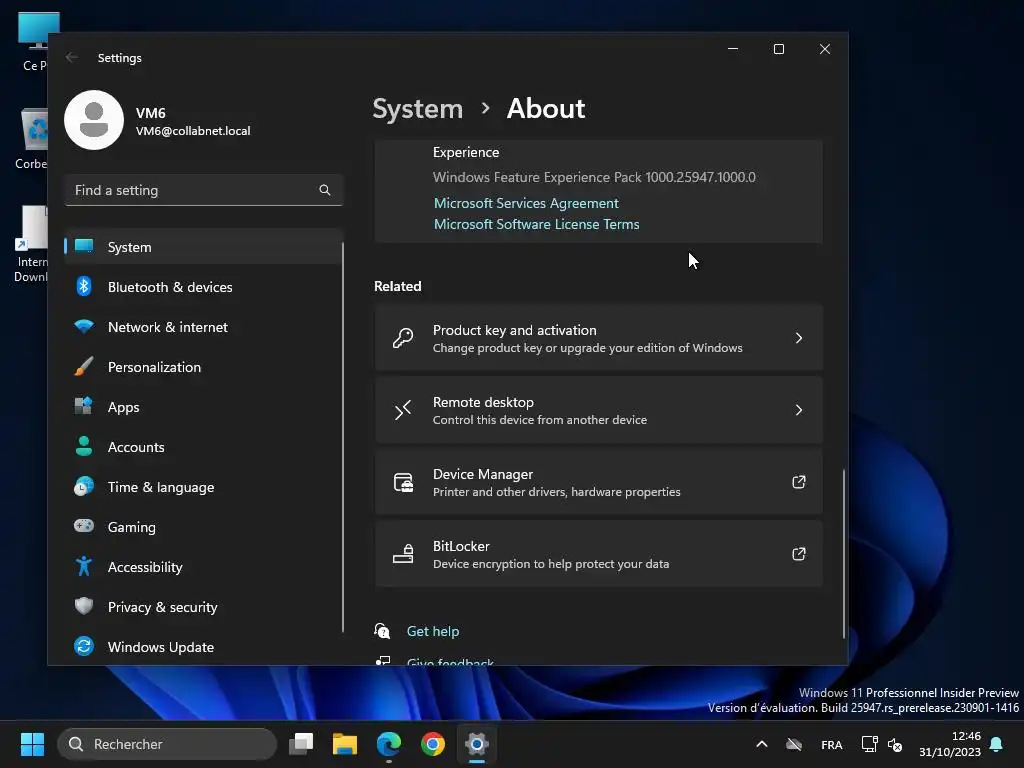Click the network display tray icon
This screenshot has height=768, width=1024.
(x=869, y=744)
